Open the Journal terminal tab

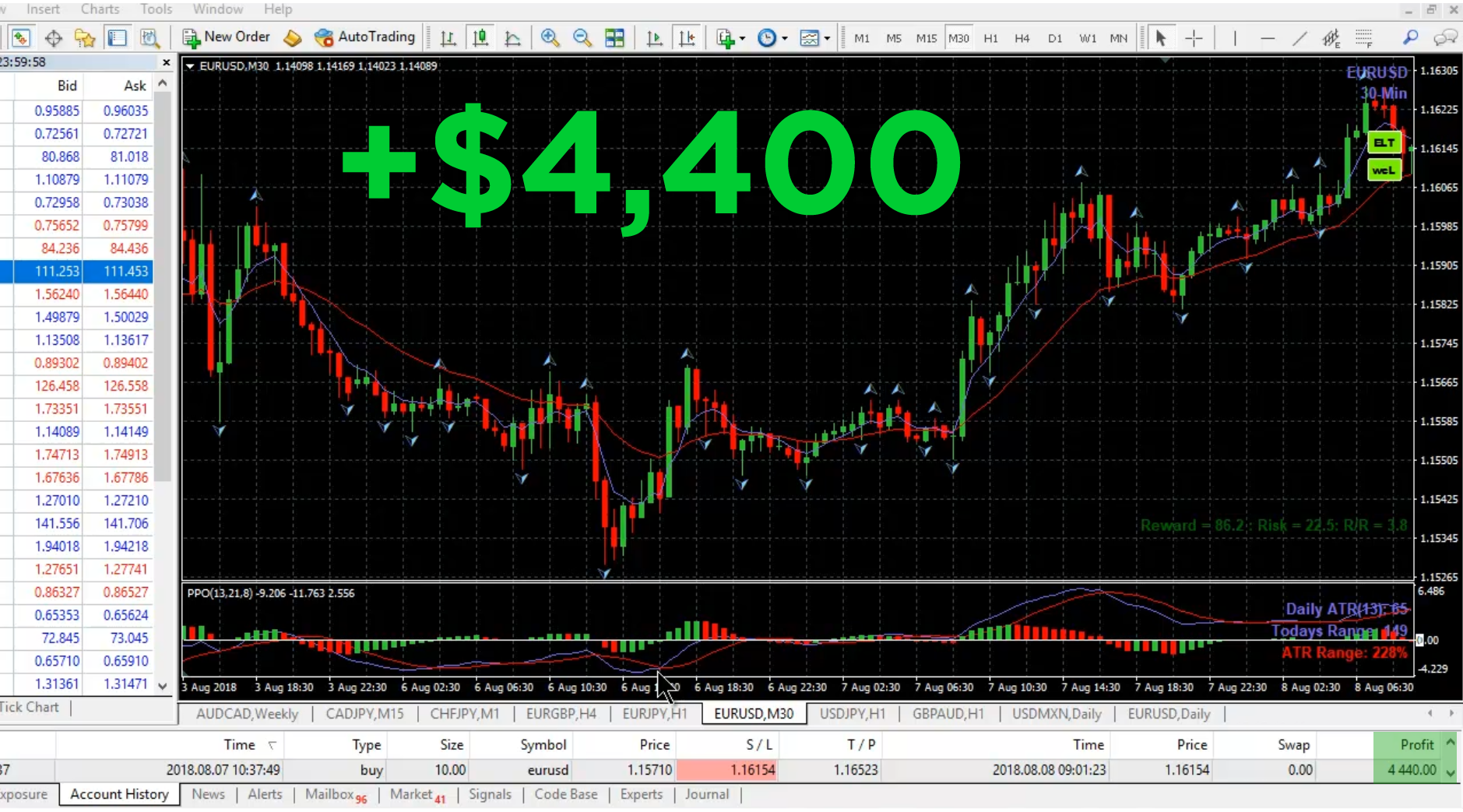707,794
